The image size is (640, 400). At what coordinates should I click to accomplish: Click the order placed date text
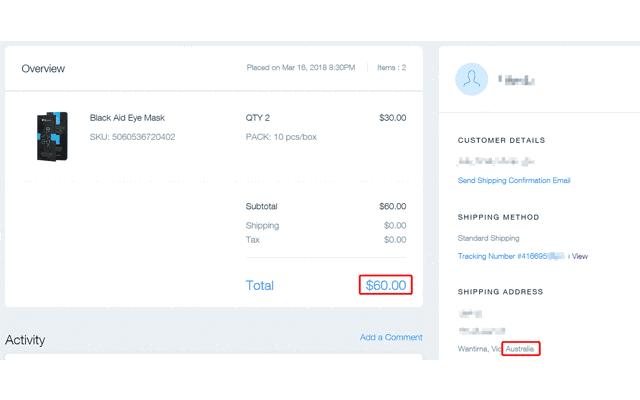coord(300,68)
